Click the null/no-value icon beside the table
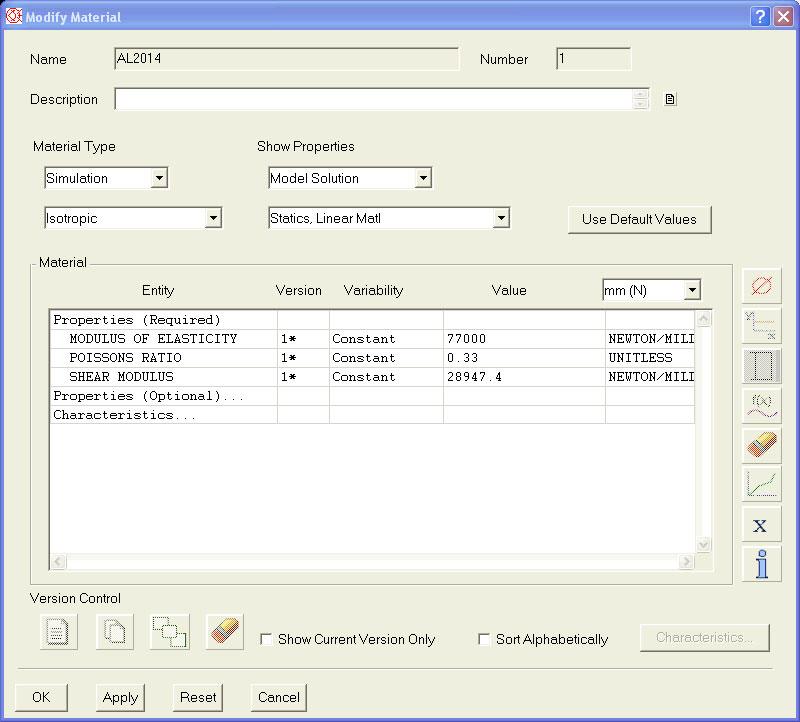The height and width of the screenshot is (722, 800). 761,286
